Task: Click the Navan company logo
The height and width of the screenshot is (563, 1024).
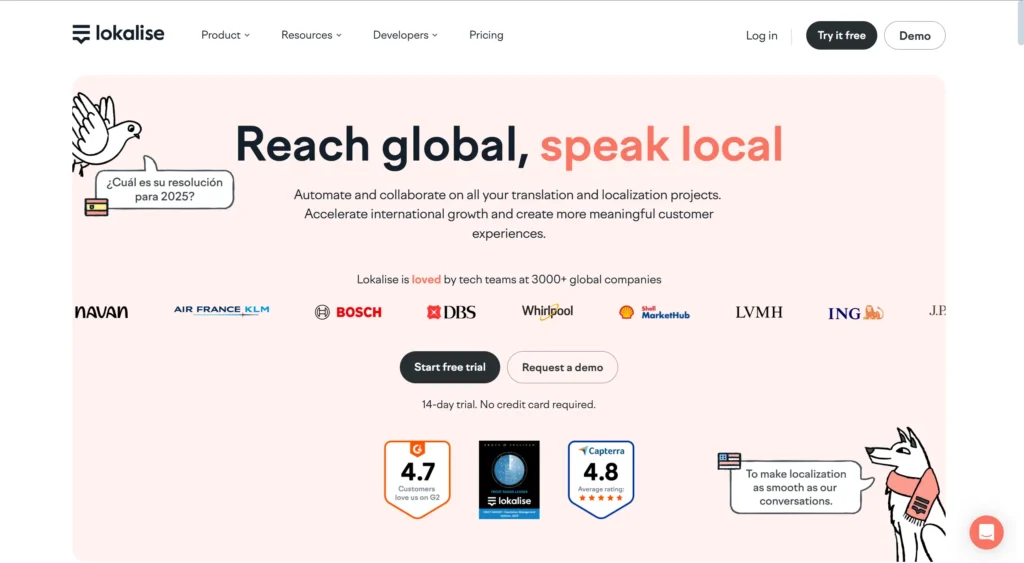Action: (101, 312)
